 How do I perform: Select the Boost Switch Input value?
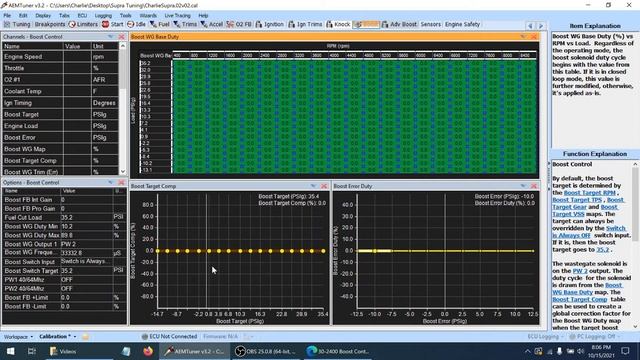87,262
